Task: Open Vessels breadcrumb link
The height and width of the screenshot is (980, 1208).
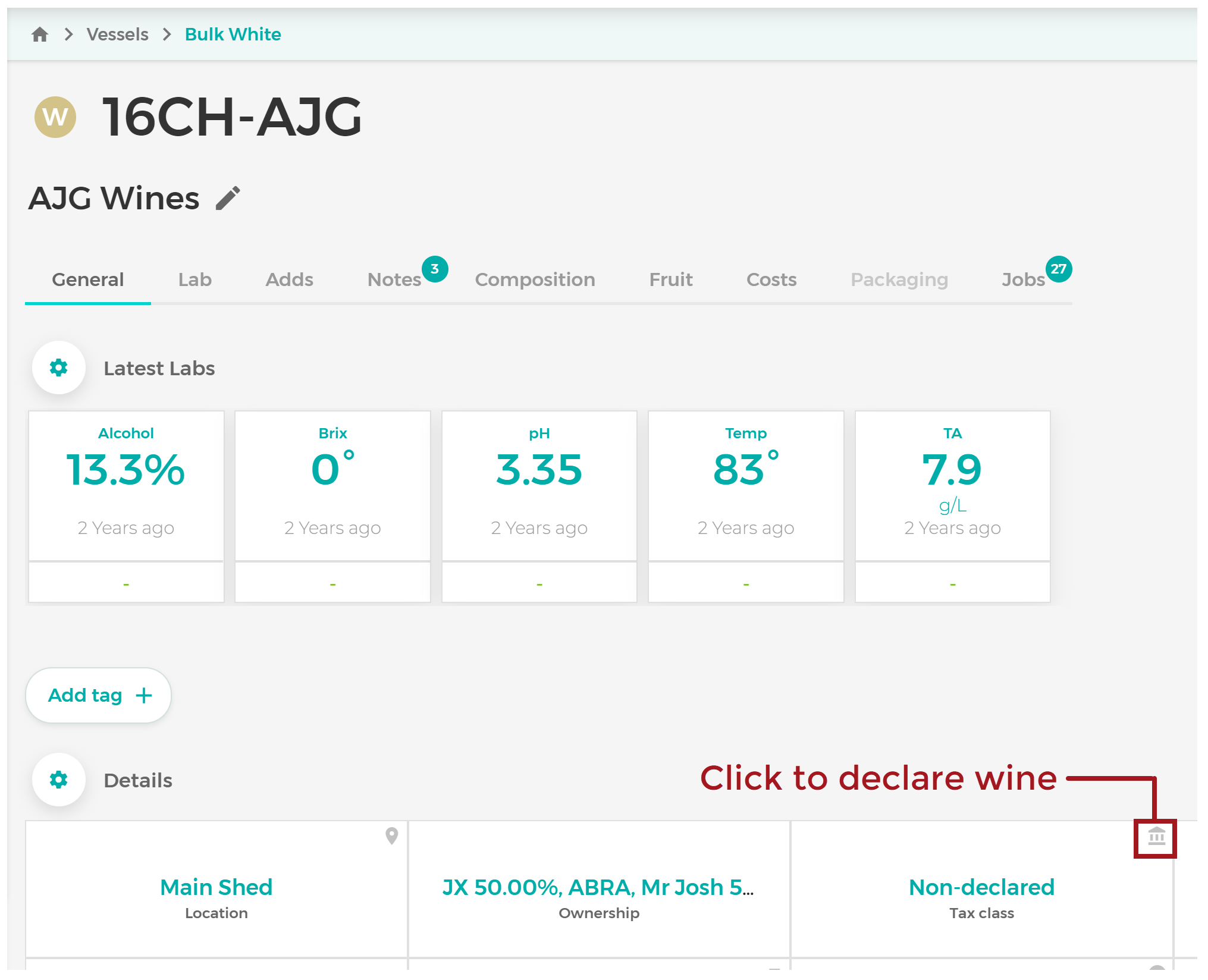Action: pyautogui.click(x=118, y=34)
